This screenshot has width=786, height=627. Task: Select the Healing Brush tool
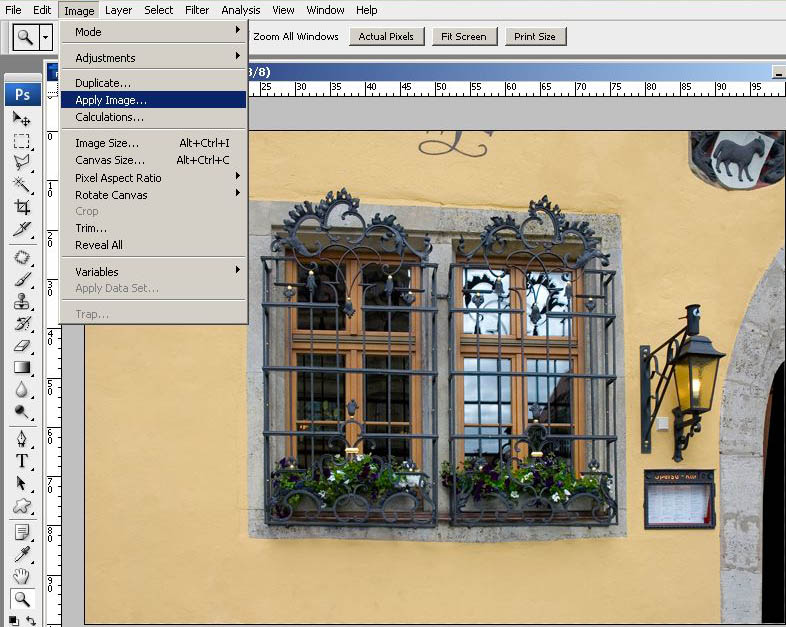[x=21, y=257]
